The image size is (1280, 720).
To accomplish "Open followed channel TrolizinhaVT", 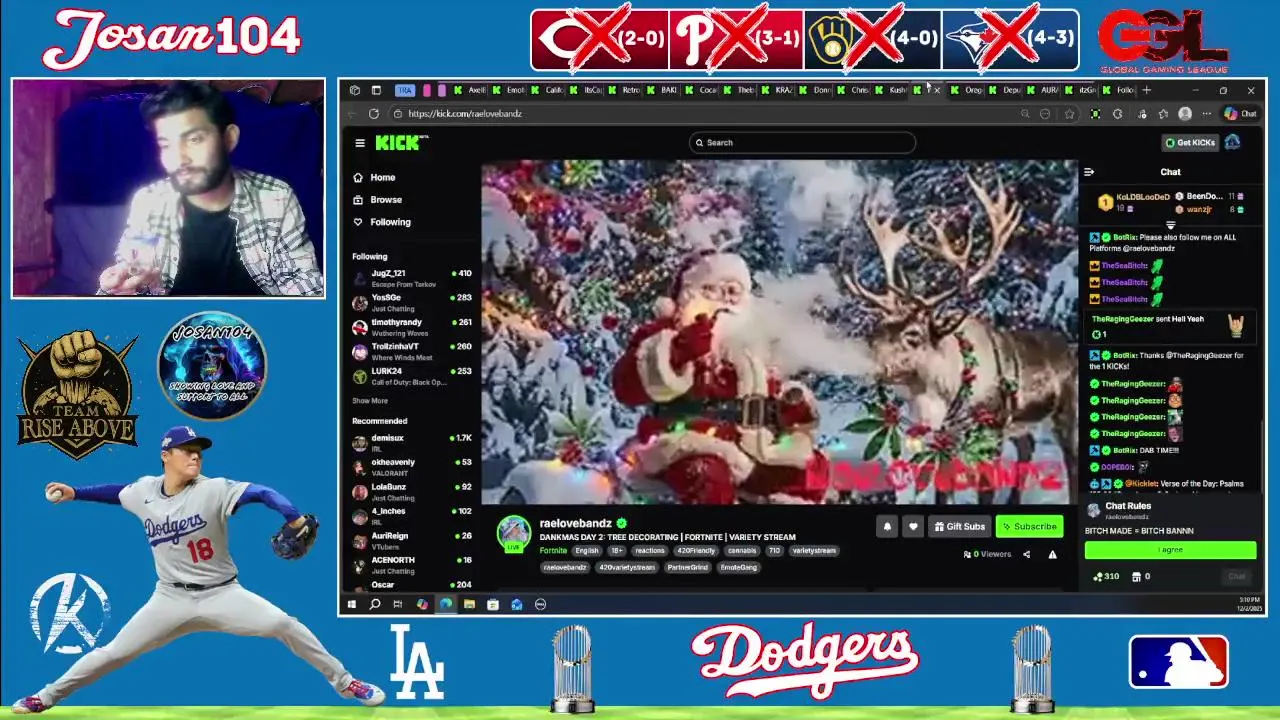I will tap(411, 350).
